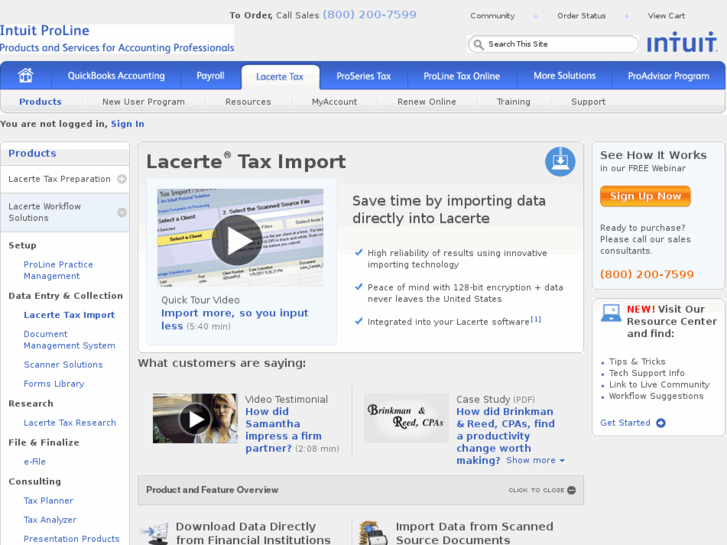Open Lacerte Tax Research link
Image resolution: width=727 pixels, height=545 pixels.
pos(70,423)
